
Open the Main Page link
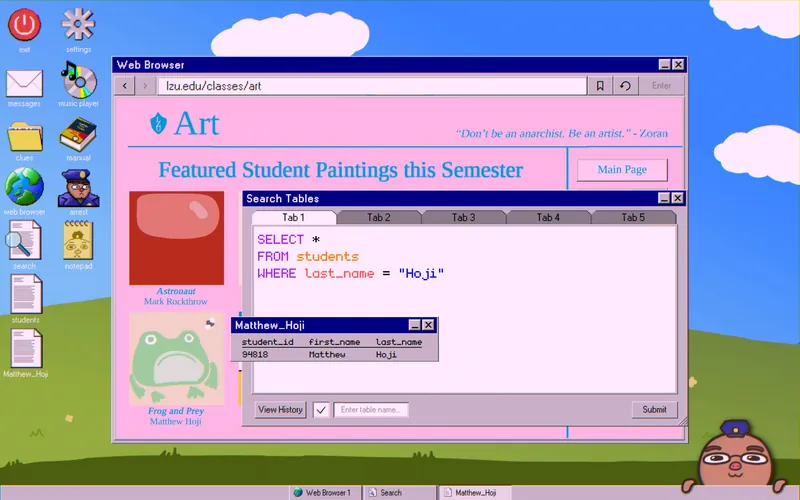pyautogui.click(x=622, y=170)
